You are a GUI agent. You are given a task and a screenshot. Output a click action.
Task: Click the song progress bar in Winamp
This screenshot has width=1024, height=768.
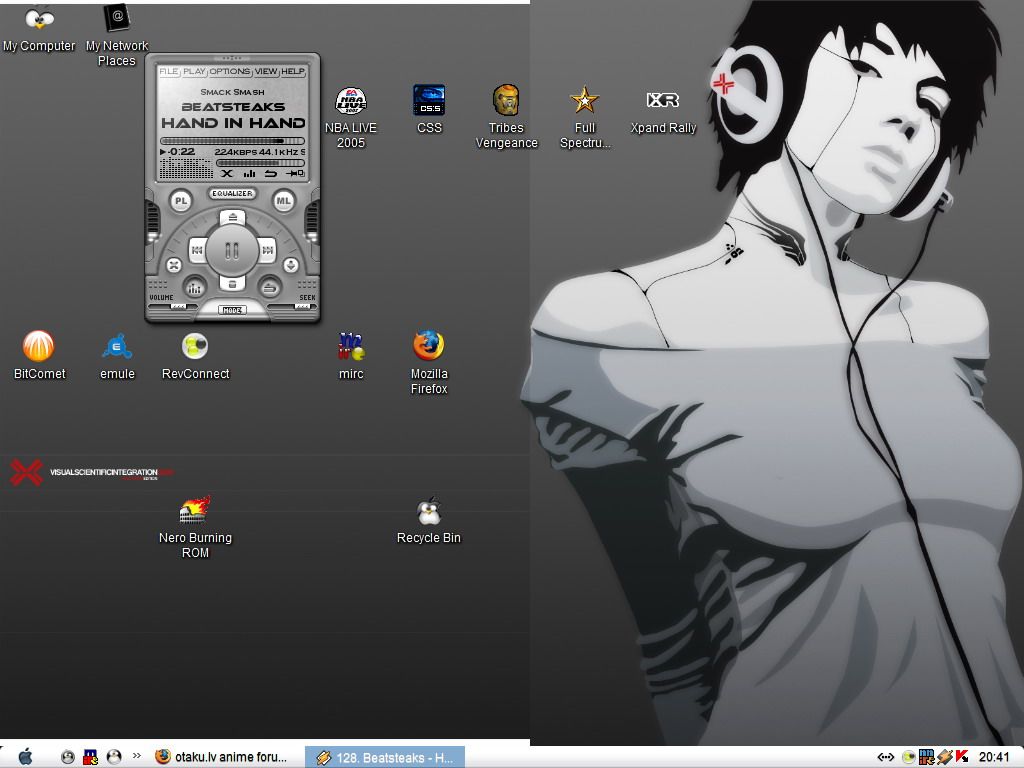(x=232, y=141)
